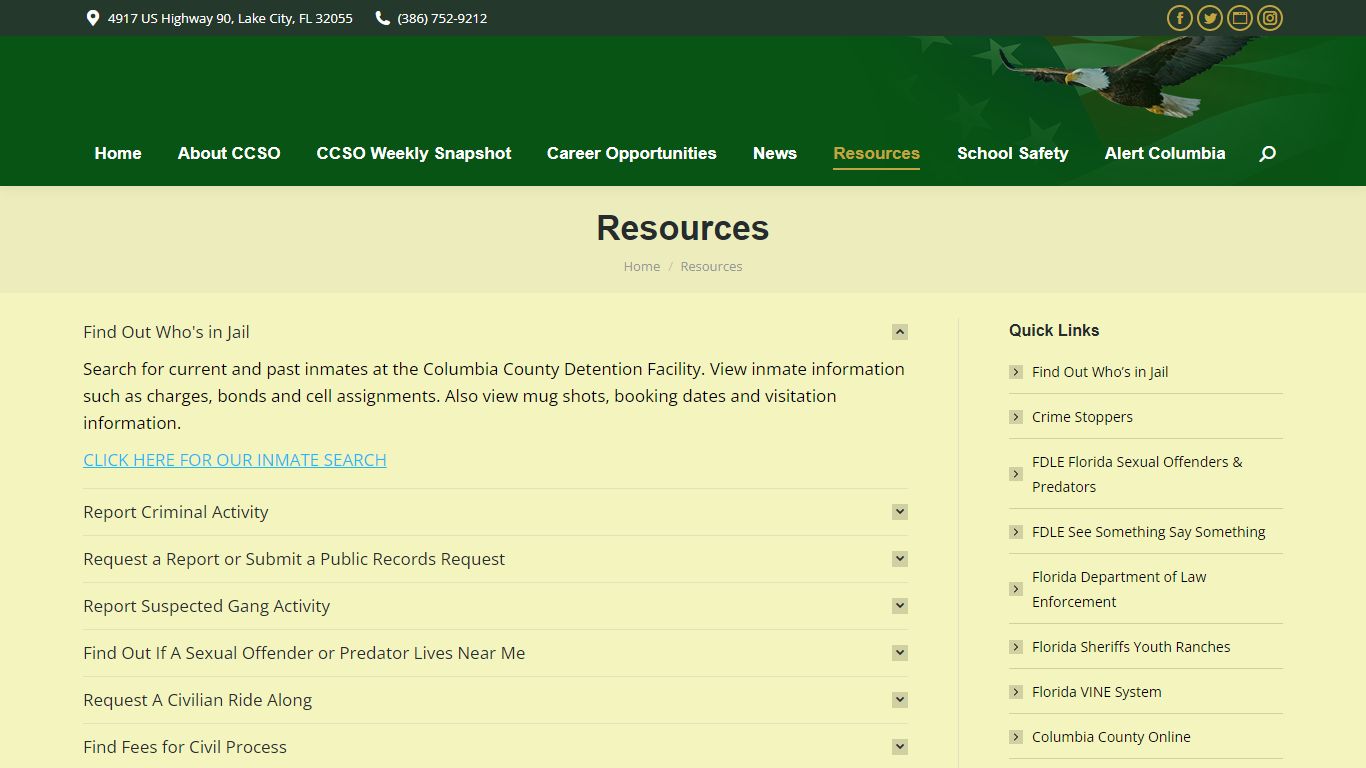Click the arrow icon beside FDLE See Something Say Something
The width and height of the screenshot is (1366, 768).
coord(1016,532)
